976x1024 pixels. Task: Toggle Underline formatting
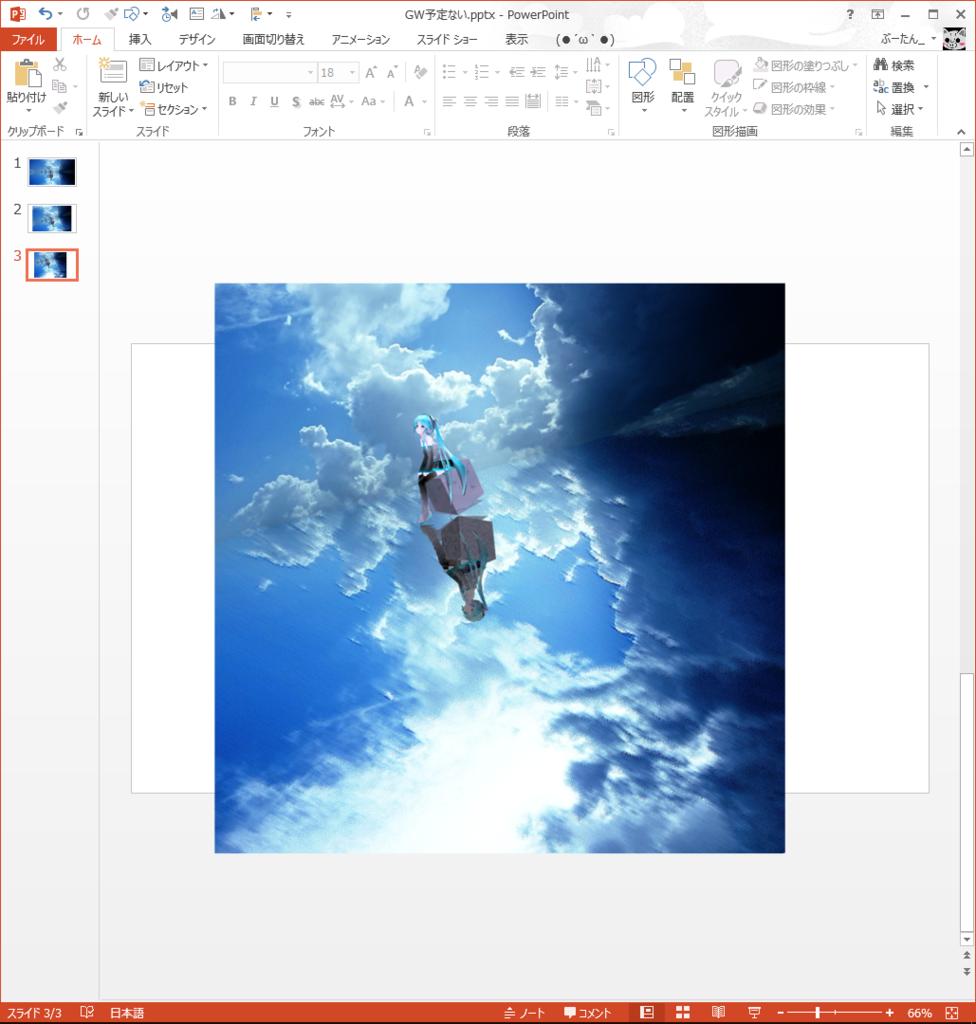click(274, 101)
